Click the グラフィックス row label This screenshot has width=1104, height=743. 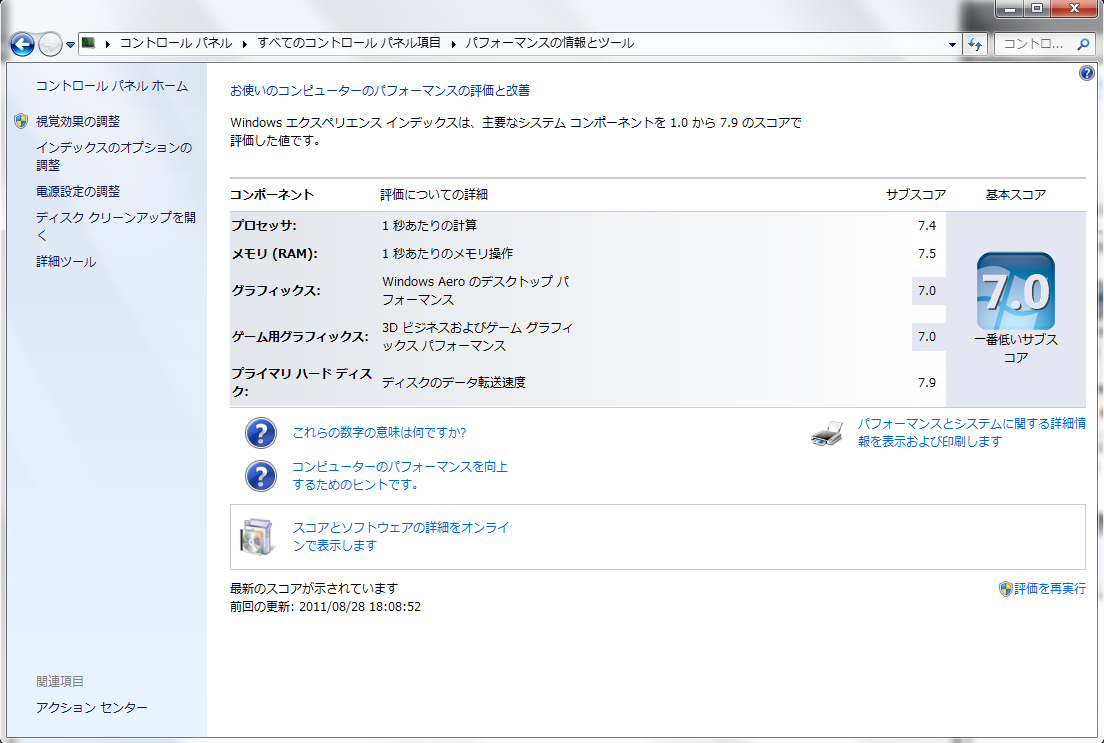(x=276, y=290)
